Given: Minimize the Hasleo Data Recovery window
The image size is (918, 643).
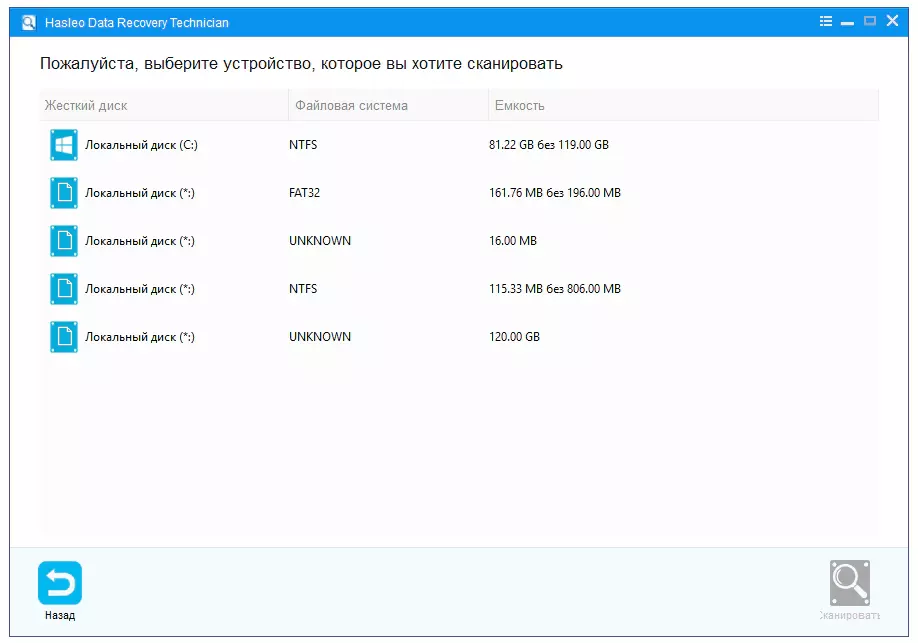Looking at the screenshot, I should pos(847,23).
